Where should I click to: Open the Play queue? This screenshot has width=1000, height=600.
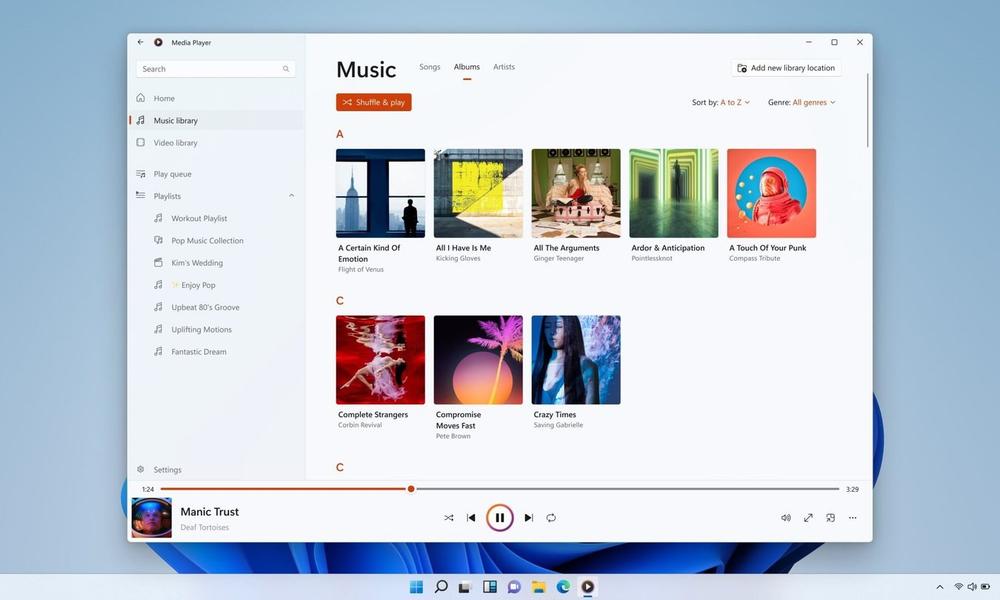(216, 174)
